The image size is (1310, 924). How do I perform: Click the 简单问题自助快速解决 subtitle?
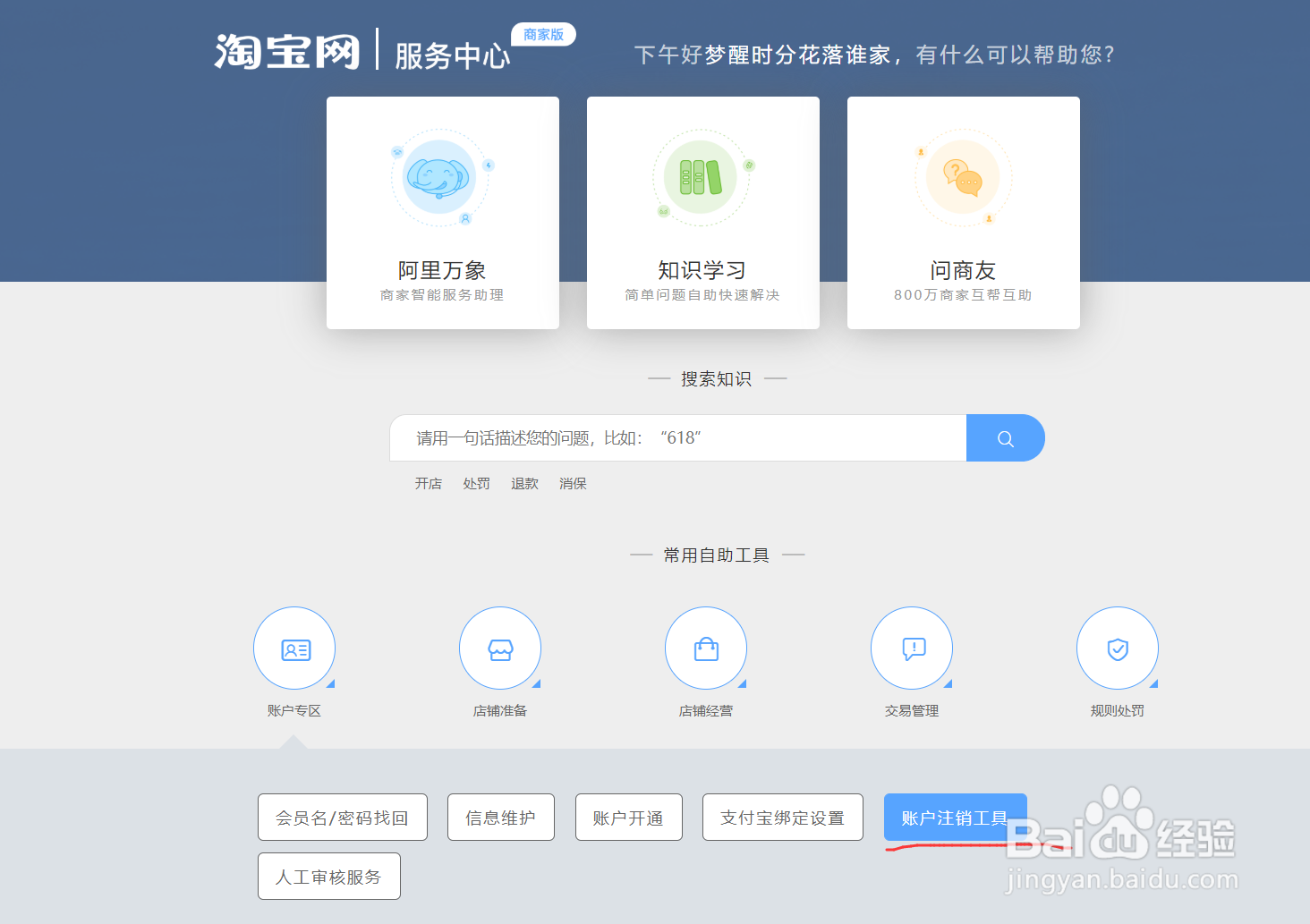pos(702,295)
